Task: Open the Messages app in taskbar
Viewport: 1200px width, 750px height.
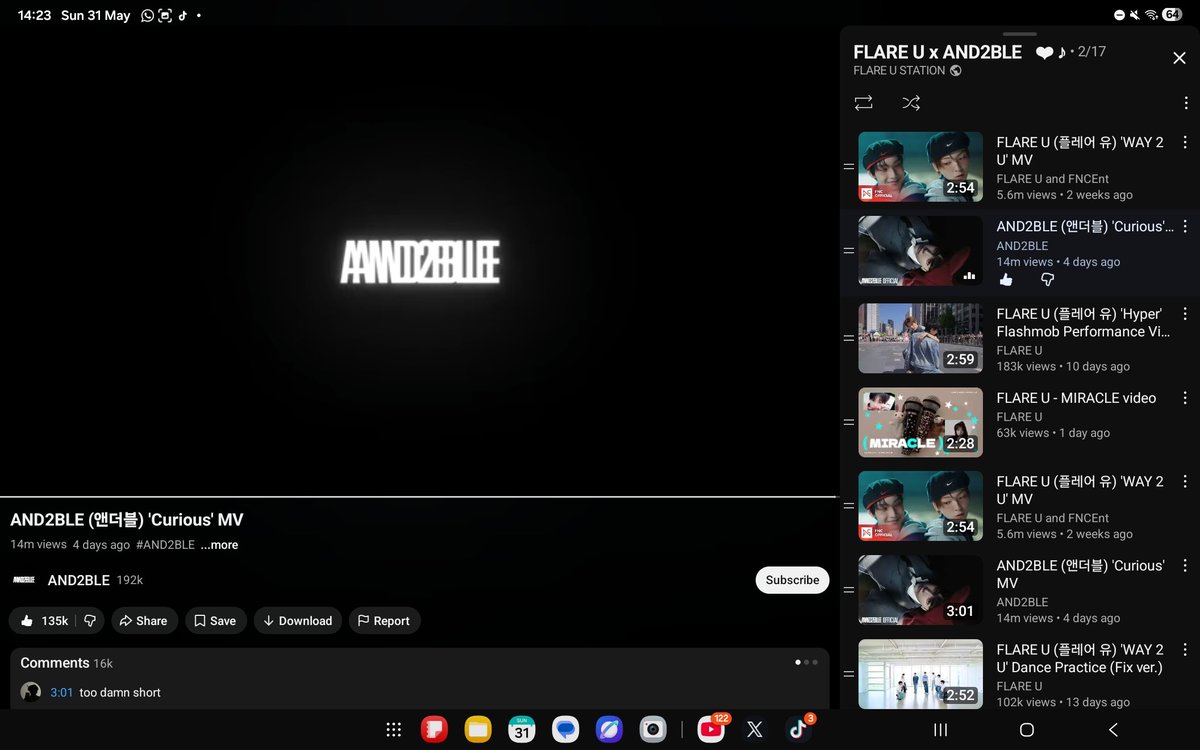Action: (x=566, y=730)
